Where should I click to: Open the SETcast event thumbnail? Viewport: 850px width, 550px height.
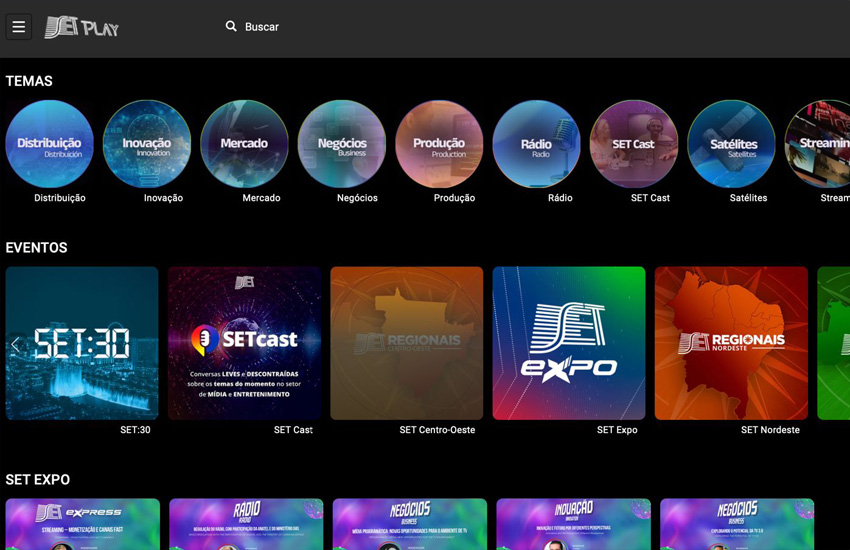244,343
